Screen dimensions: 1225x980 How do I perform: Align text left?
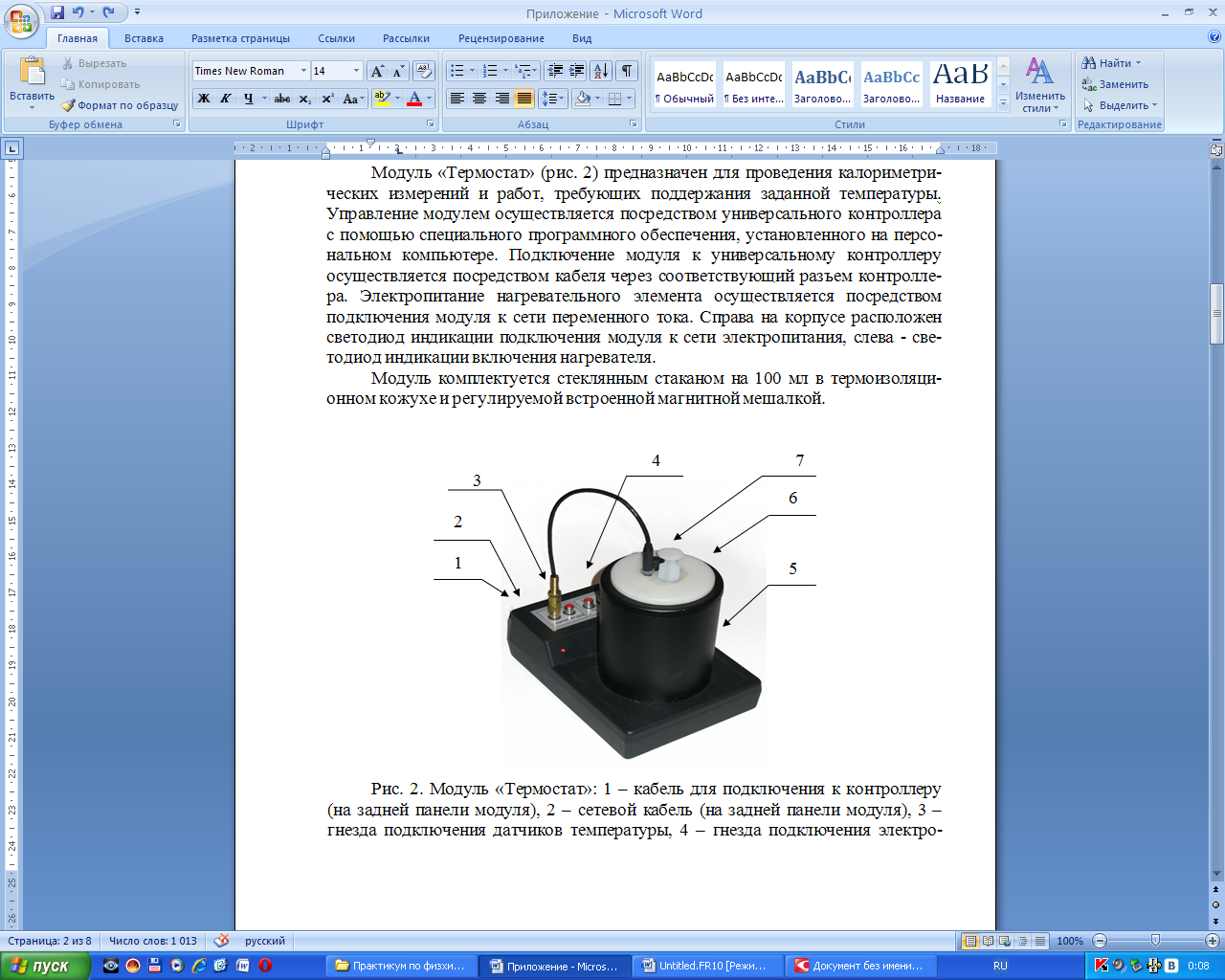457,98
